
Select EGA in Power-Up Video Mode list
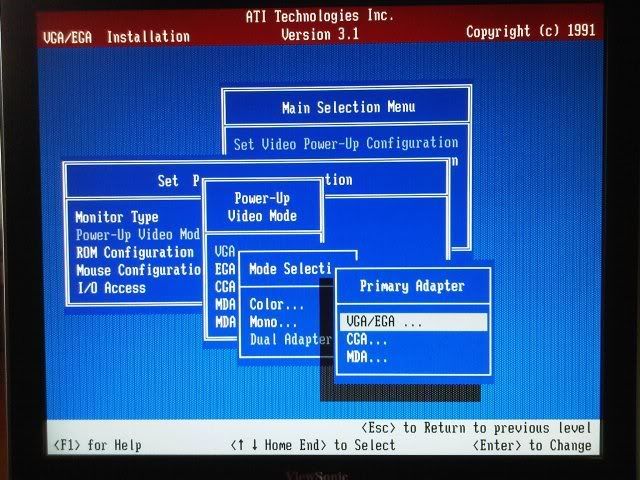[225, 269]
